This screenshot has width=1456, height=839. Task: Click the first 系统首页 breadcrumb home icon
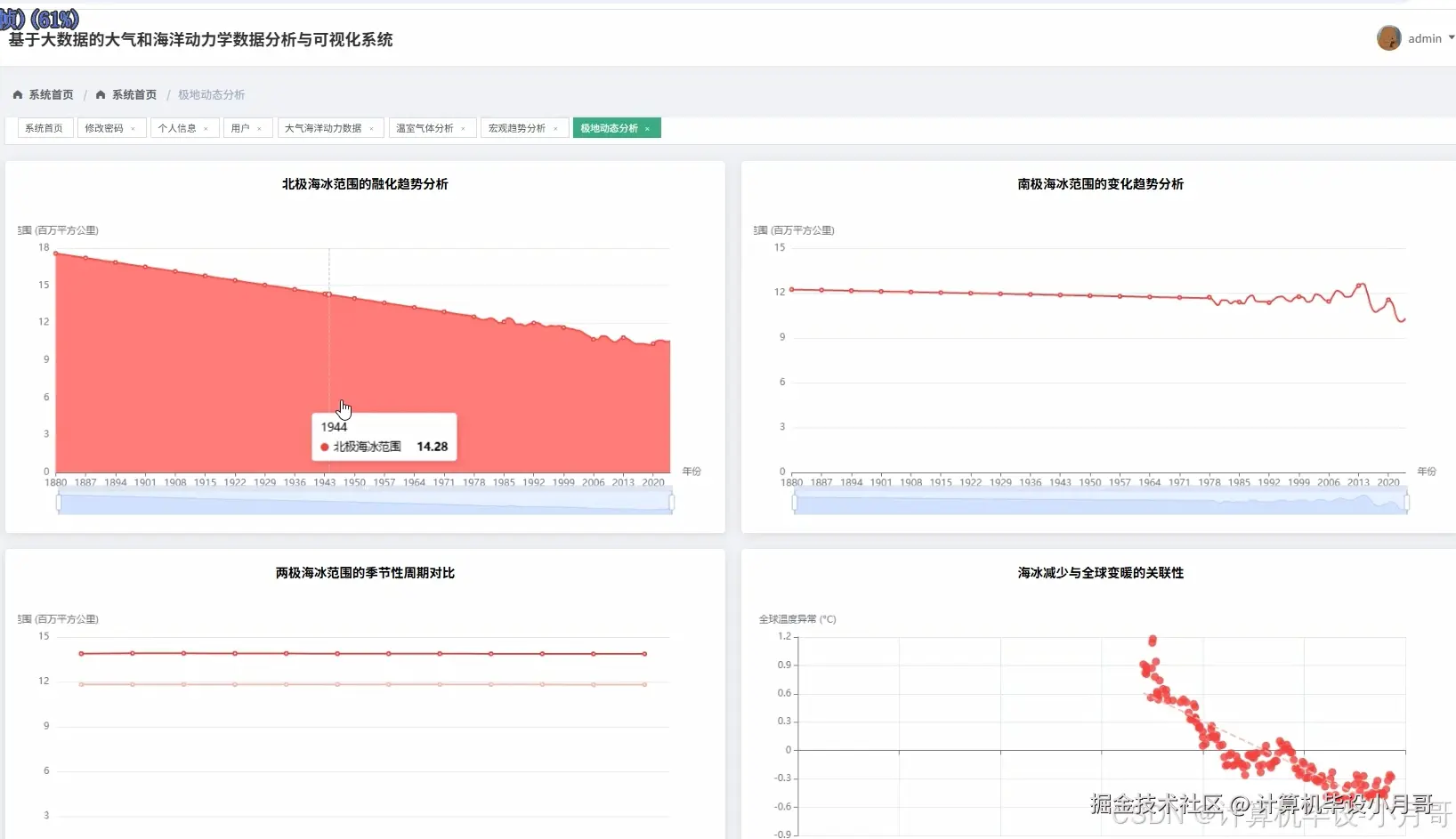[x=18, y=94]
